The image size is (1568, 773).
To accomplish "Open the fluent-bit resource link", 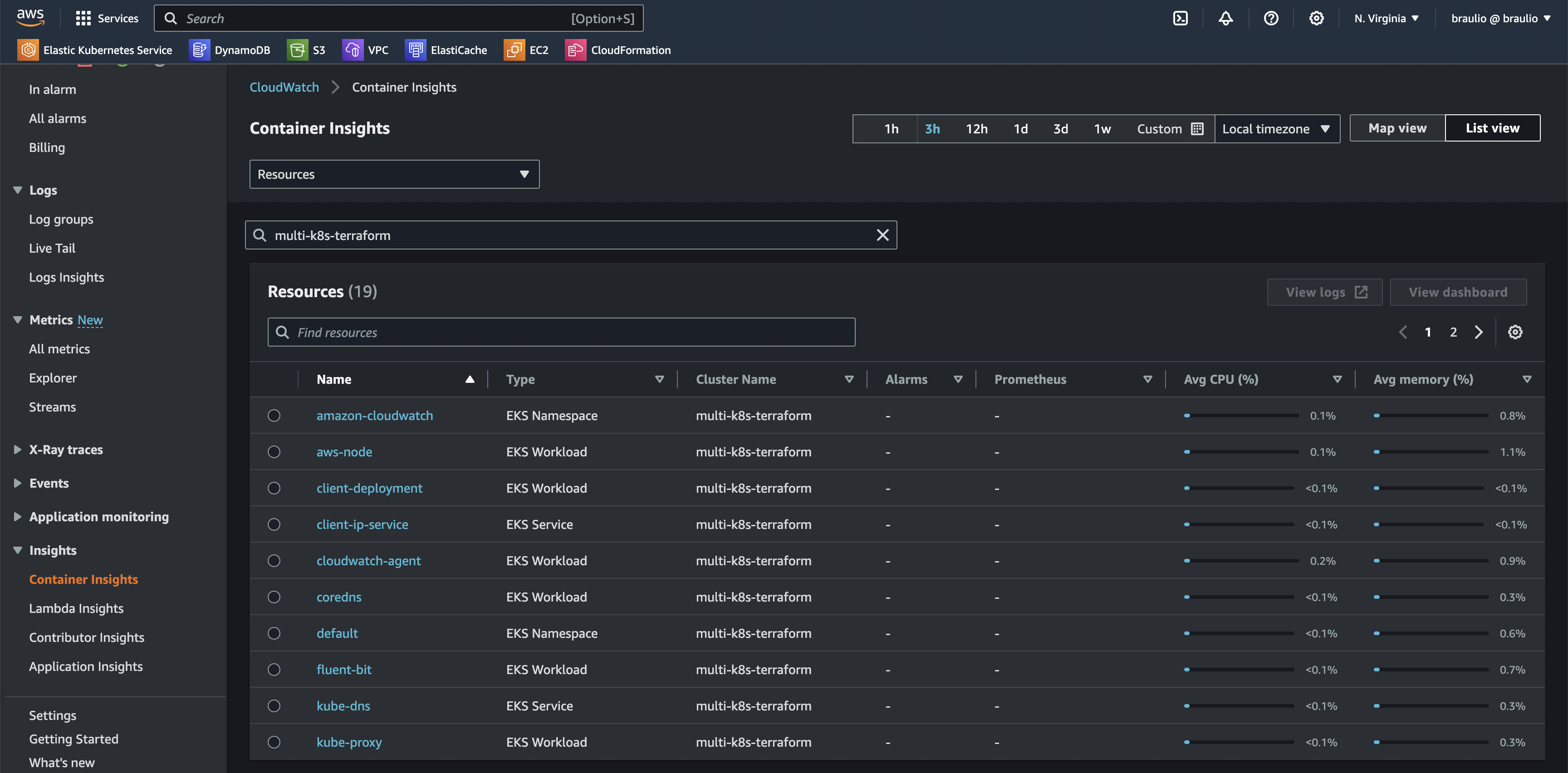I will tap(343, 670).
